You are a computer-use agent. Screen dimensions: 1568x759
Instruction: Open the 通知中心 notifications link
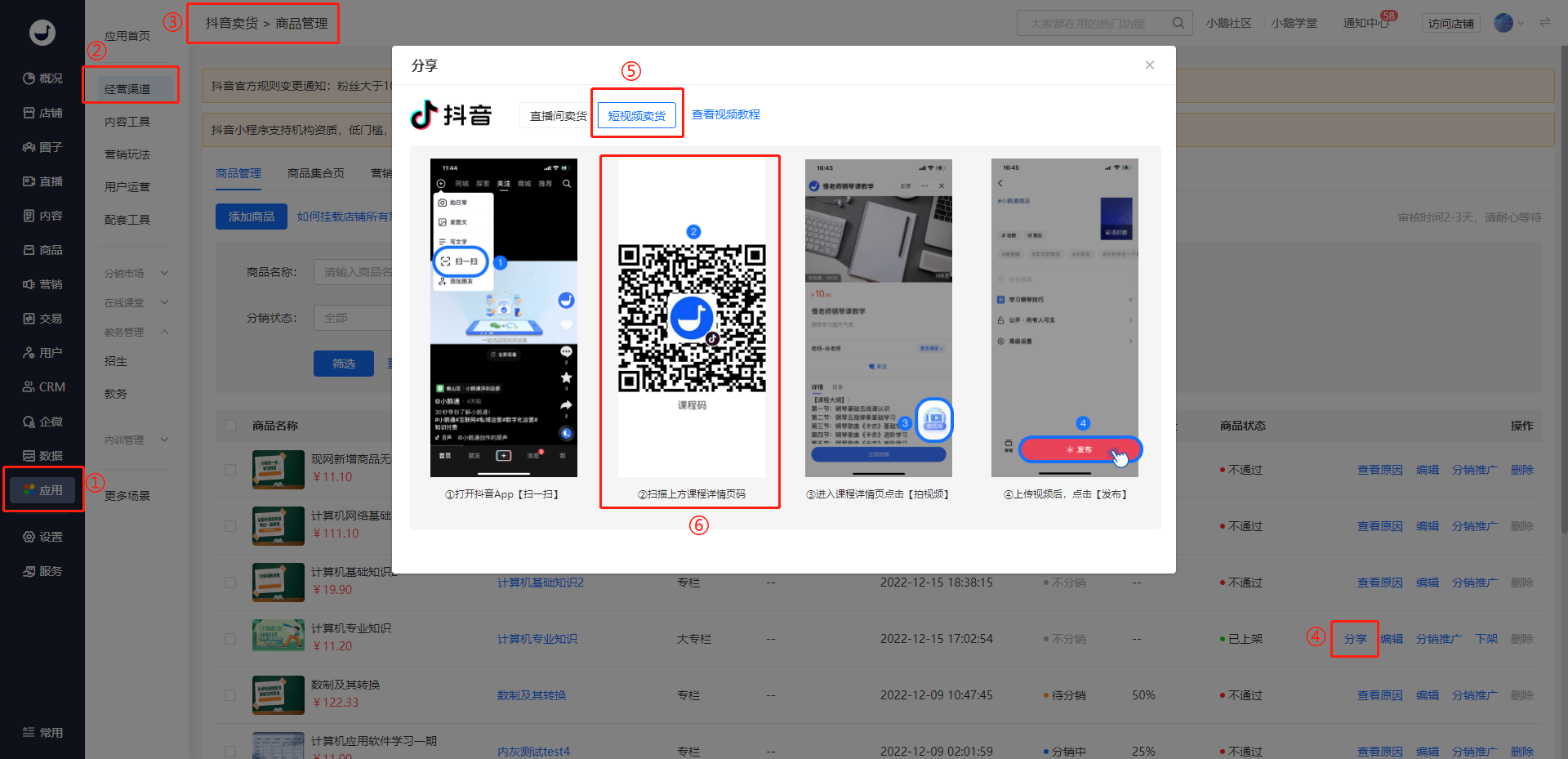coord(1366,23)
